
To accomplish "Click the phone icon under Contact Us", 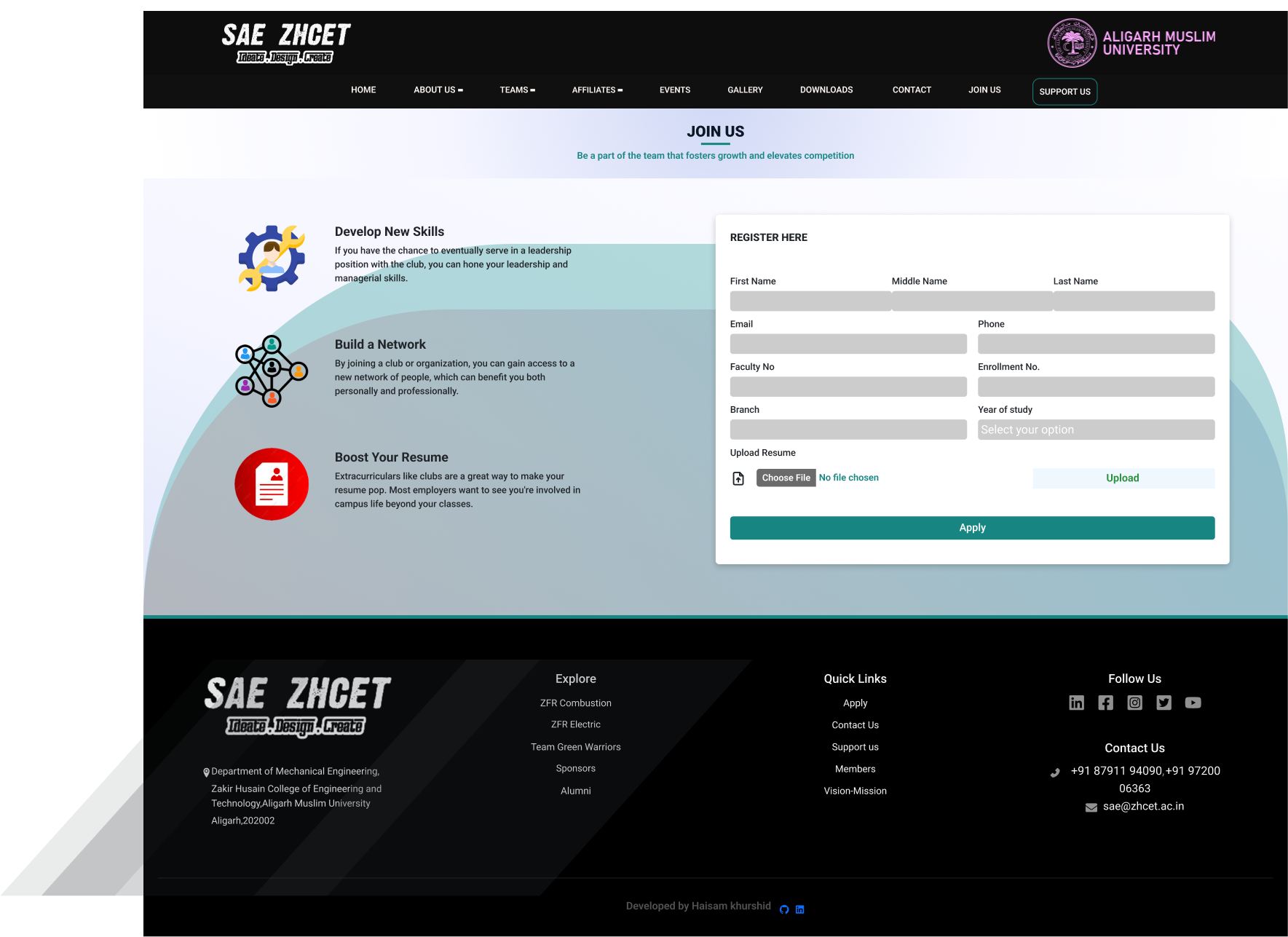I will pos(1055,772).
